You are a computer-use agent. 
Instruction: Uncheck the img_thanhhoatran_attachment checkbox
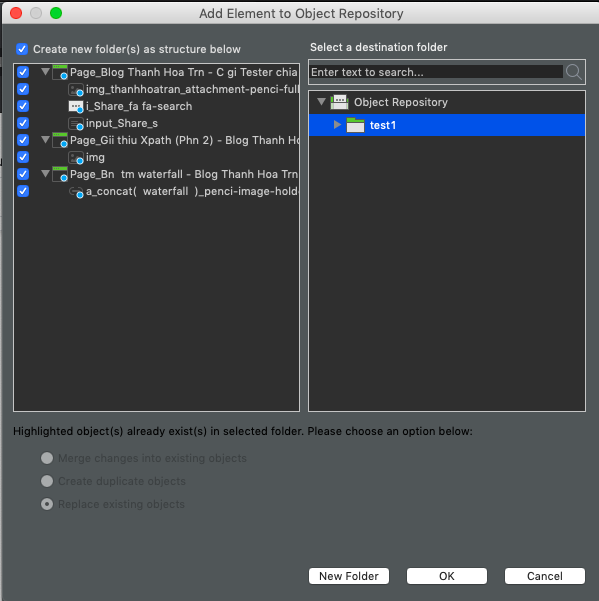click(x=23, y=89)
